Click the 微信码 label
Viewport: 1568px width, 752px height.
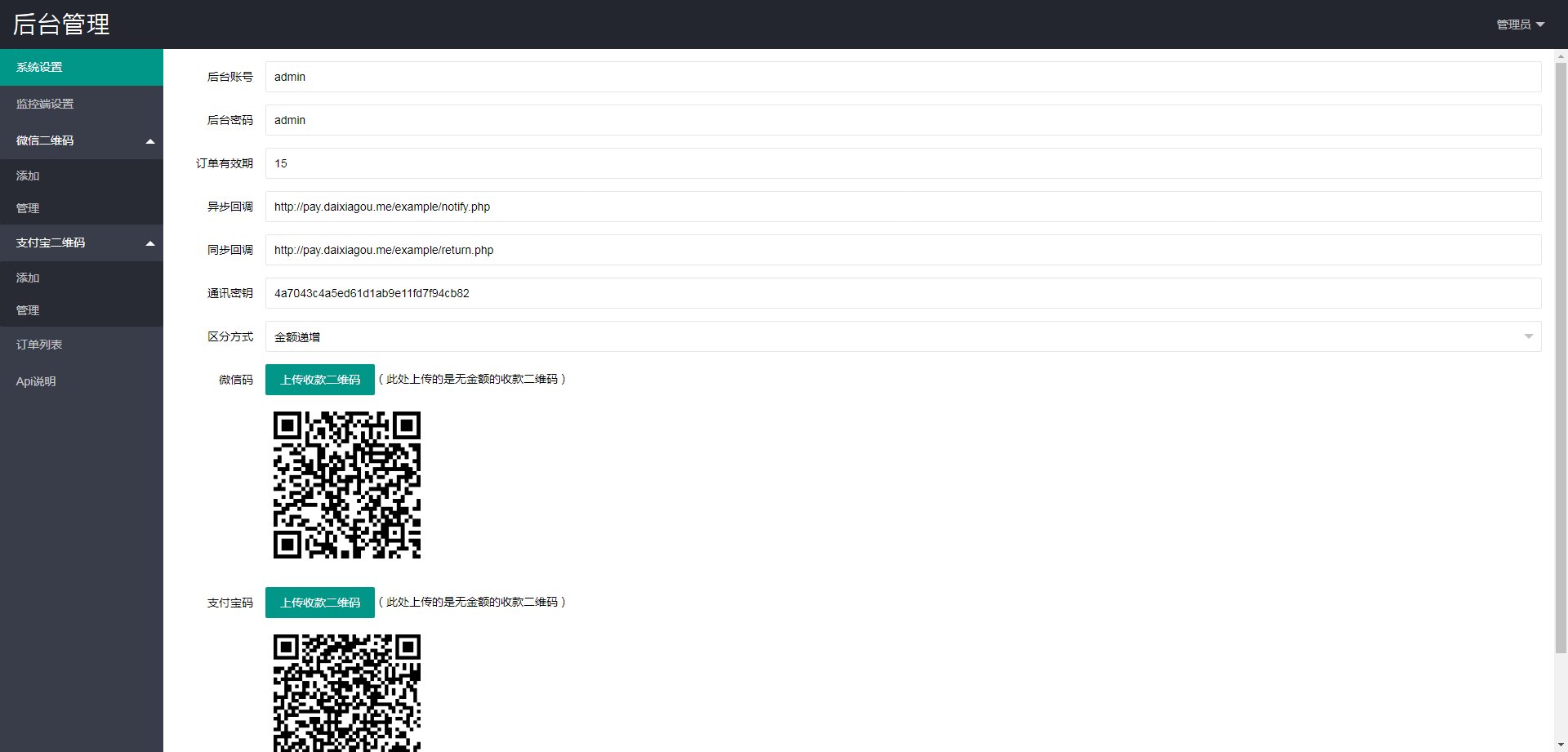(236, 380)
